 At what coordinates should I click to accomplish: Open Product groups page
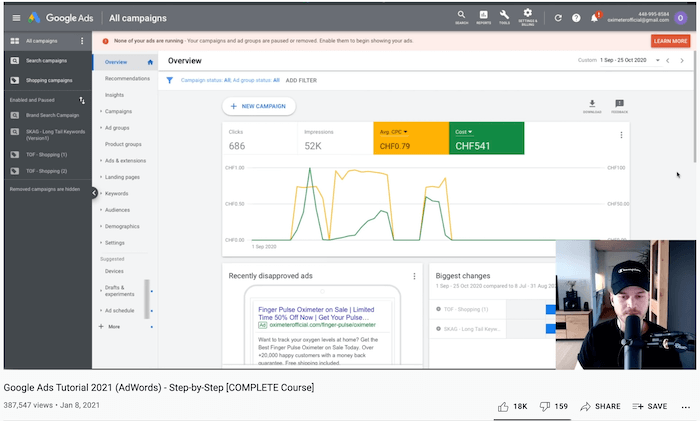(x=123, y=145)
